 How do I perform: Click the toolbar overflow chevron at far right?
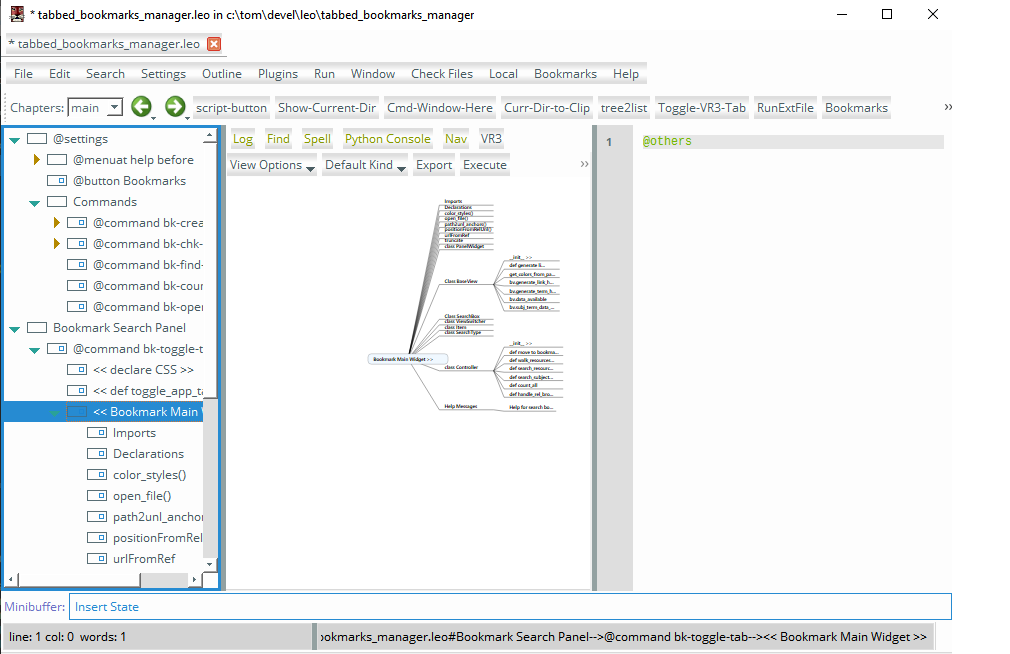pos(948,107)
